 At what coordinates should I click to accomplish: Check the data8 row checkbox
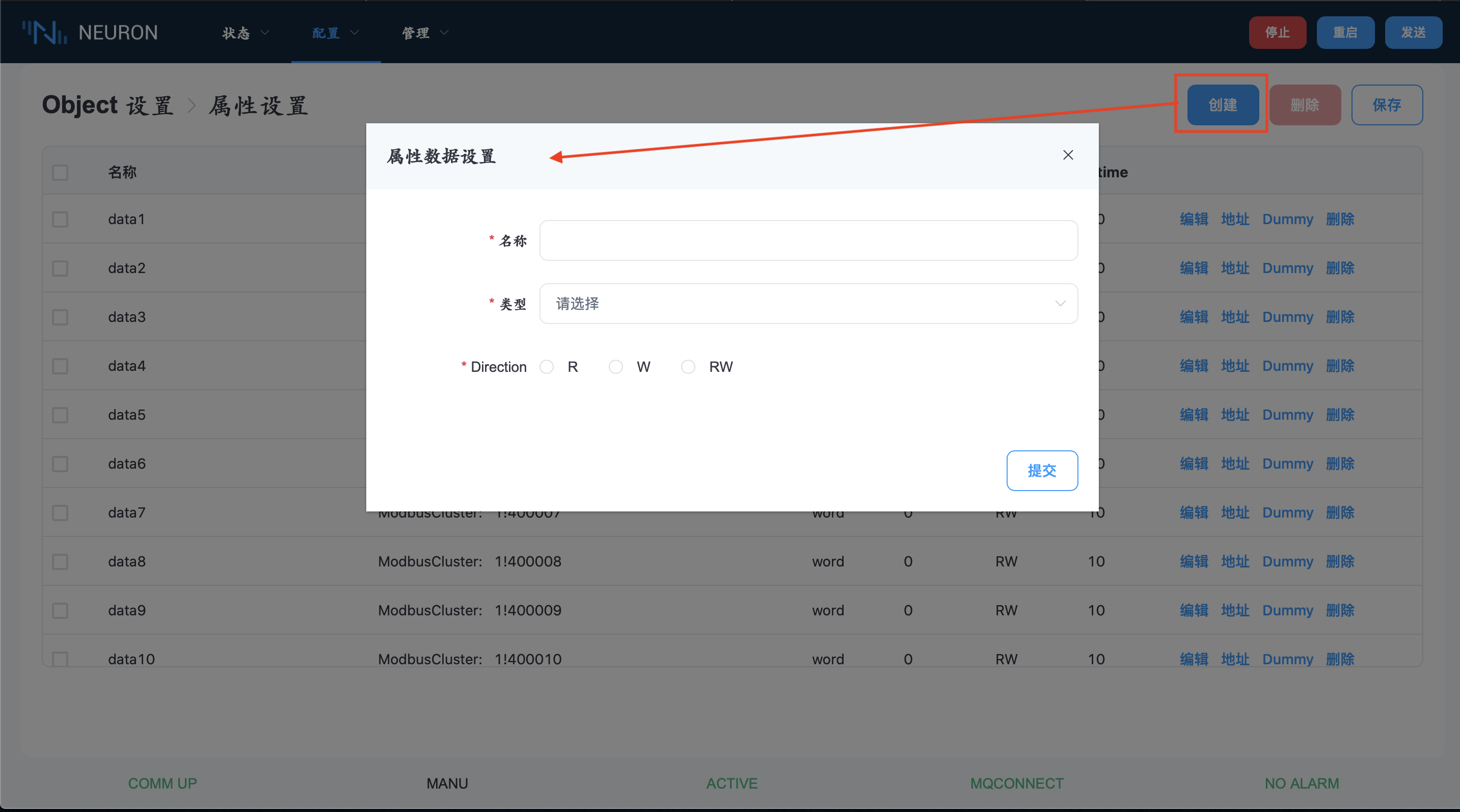pos(60,561)
